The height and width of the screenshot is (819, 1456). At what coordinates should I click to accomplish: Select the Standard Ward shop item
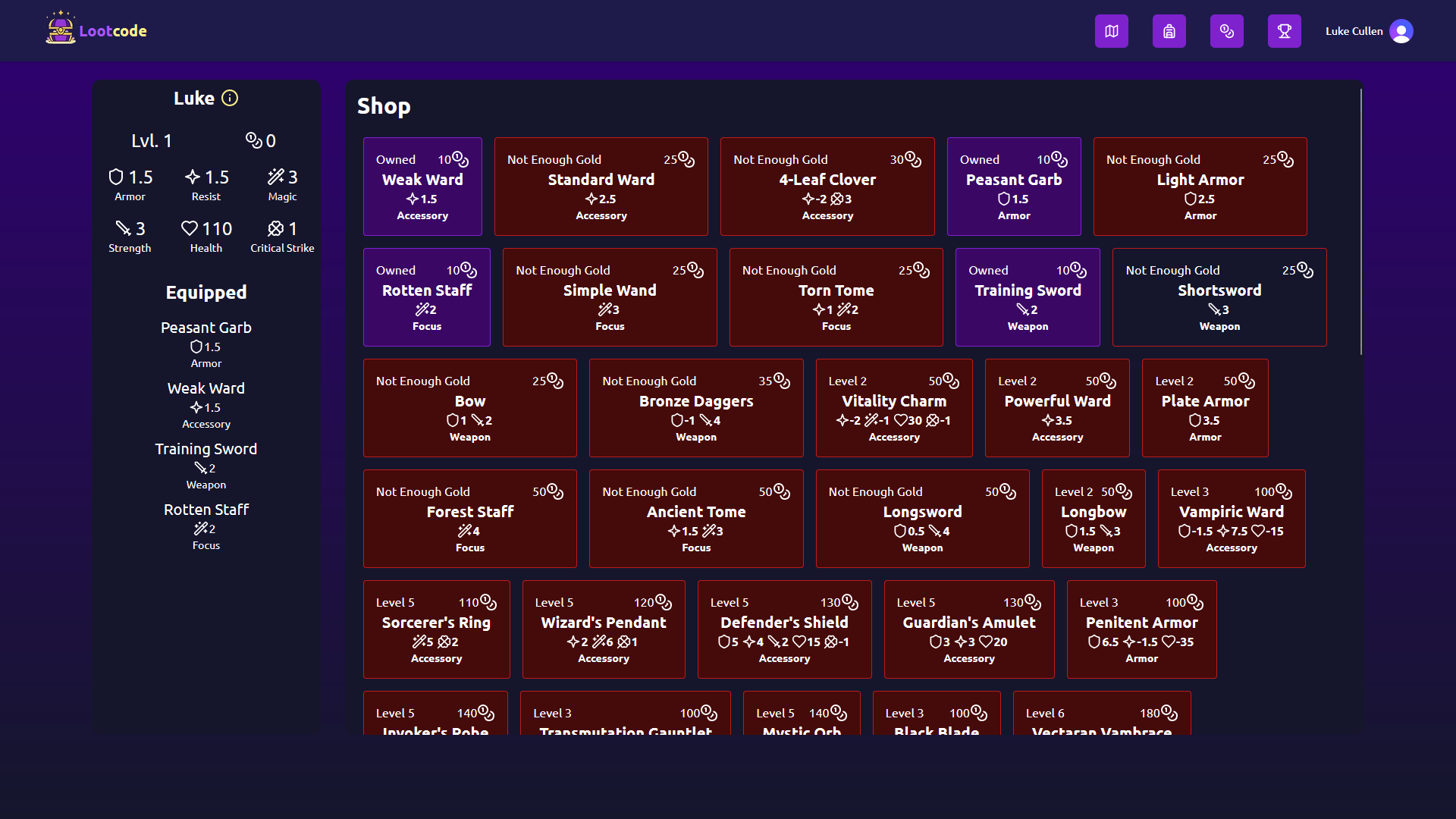(601, 187)
